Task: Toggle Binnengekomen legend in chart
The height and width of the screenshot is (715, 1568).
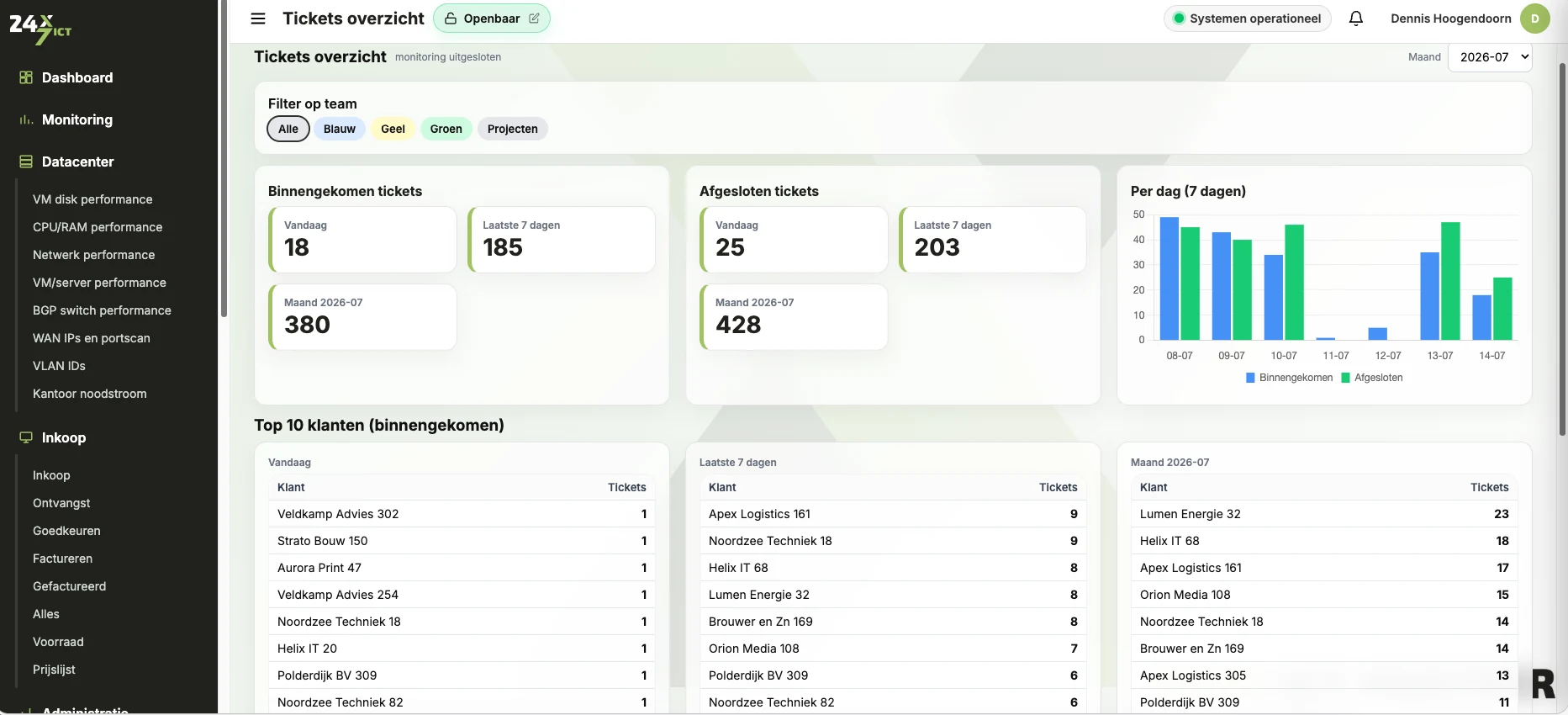Action: coord(1290,378)
